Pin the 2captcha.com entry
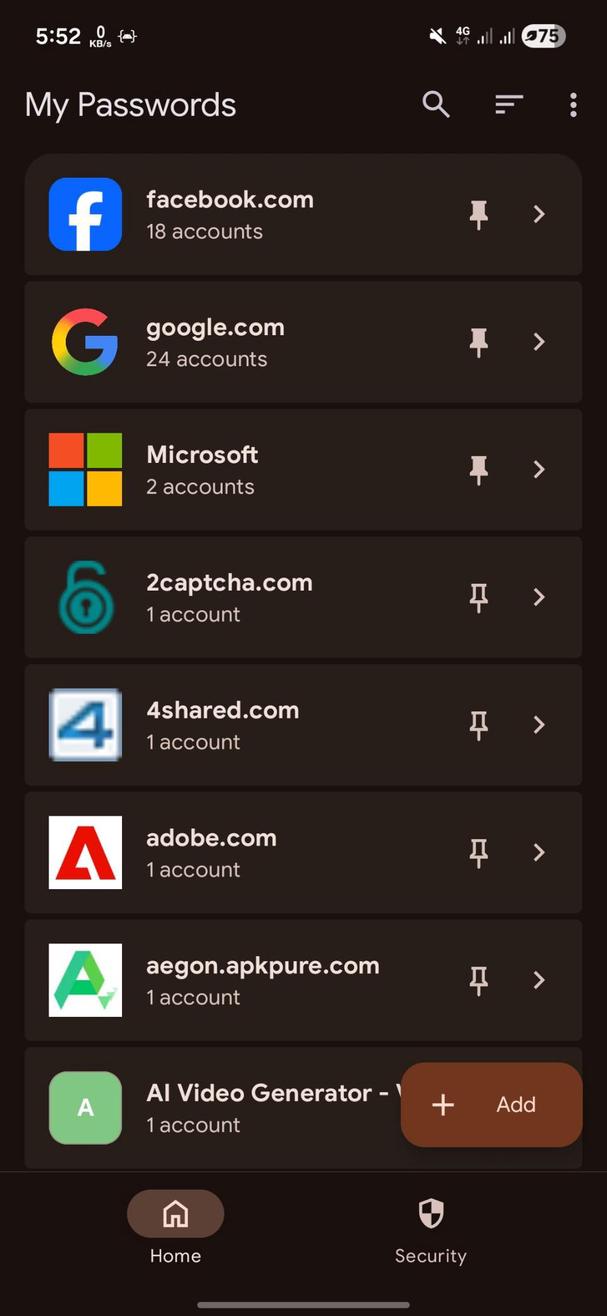The width and height of the screenshot is (607, 1316). point(478,597)
